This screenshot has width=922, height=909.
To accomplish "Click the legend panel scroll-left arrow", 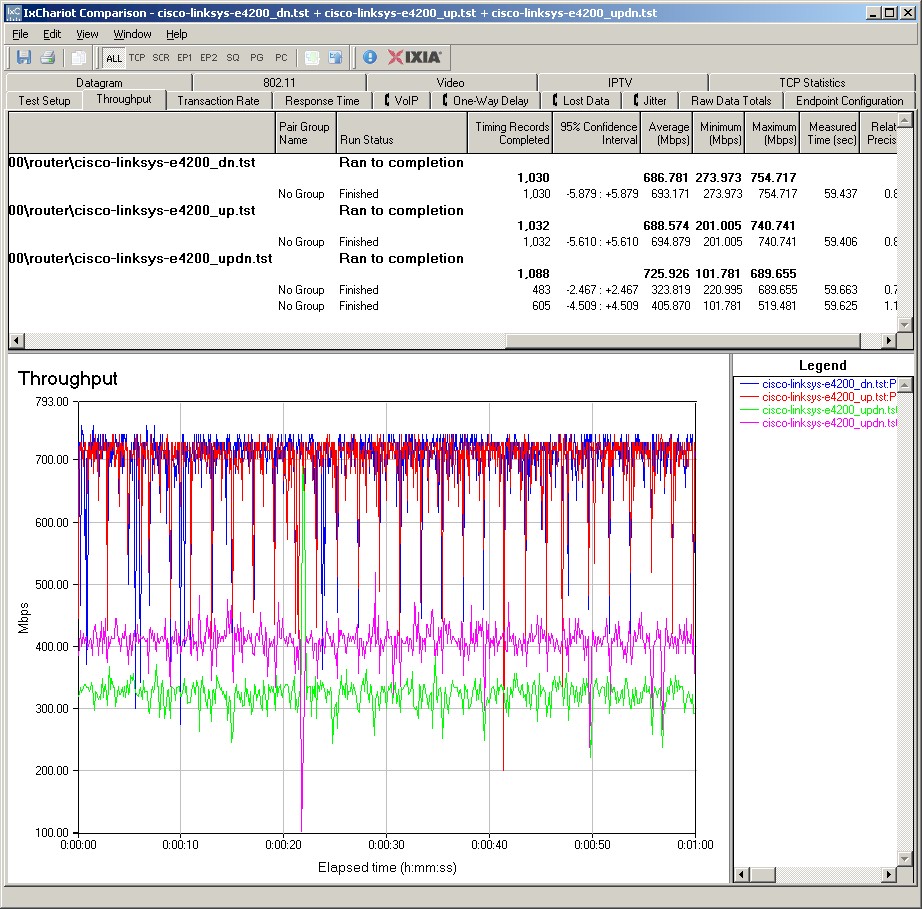I will tap(741, 875).
